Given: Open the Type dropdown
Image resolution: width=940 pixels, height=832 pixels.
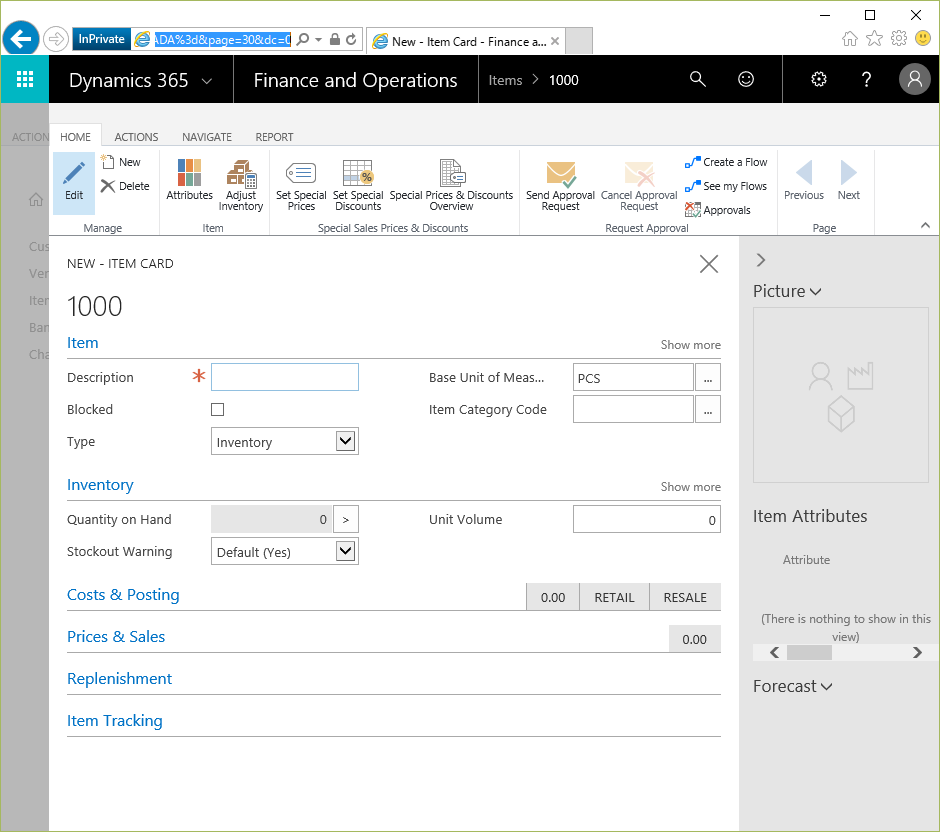Looking at the screenshot, I should point(345,441).
